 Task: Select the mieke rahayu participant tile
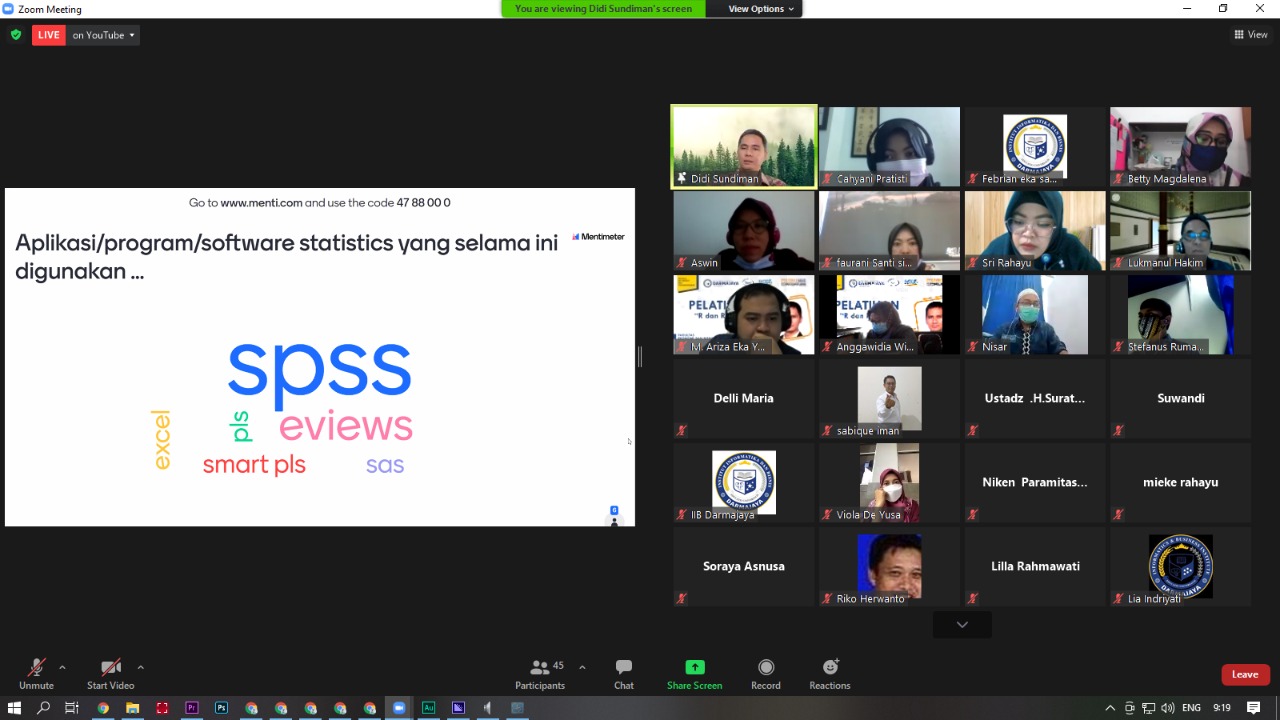coord(1180,483)
